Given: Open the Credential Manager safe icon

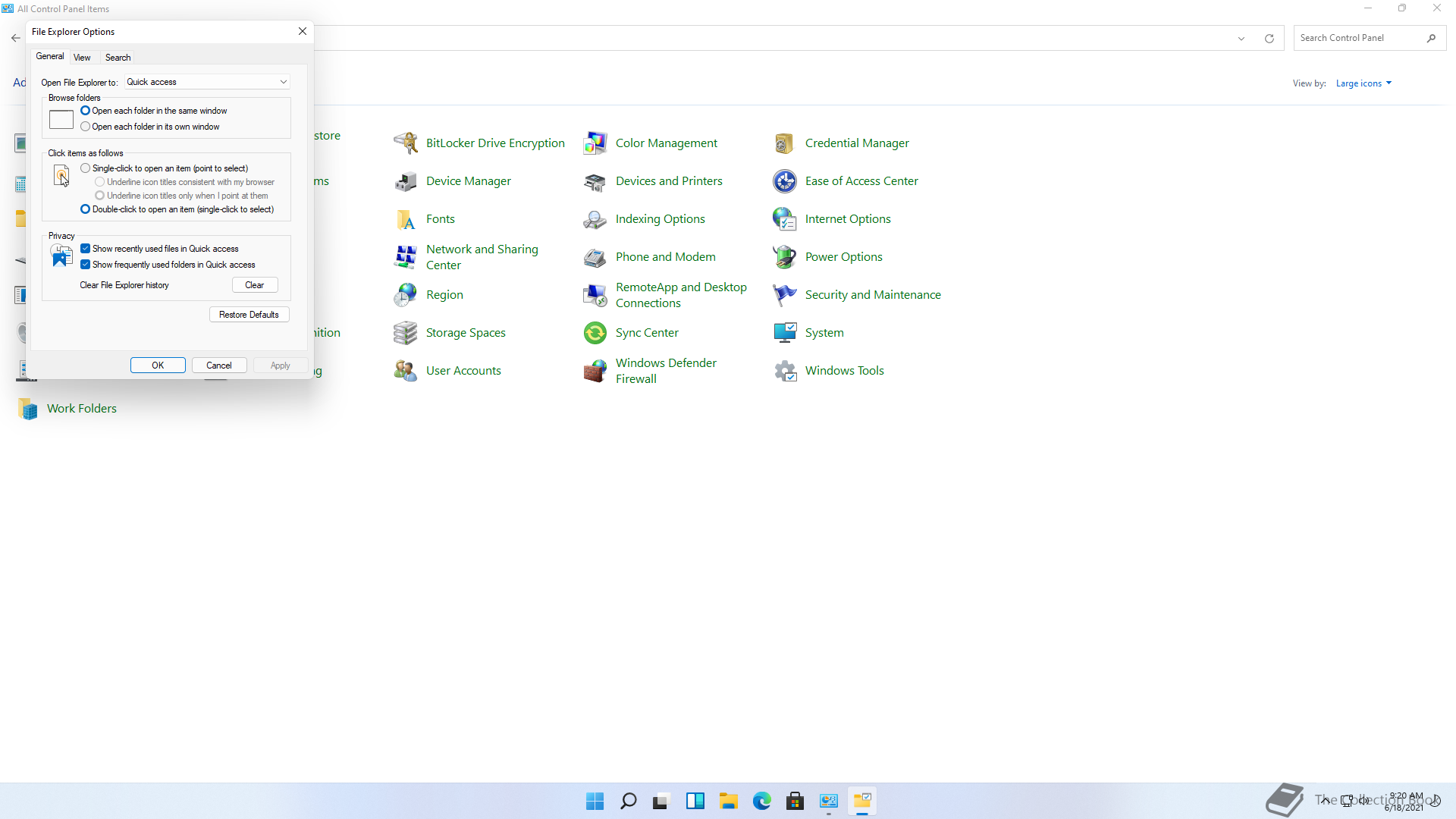Looking at the screenshot, I should click(785, 143).
